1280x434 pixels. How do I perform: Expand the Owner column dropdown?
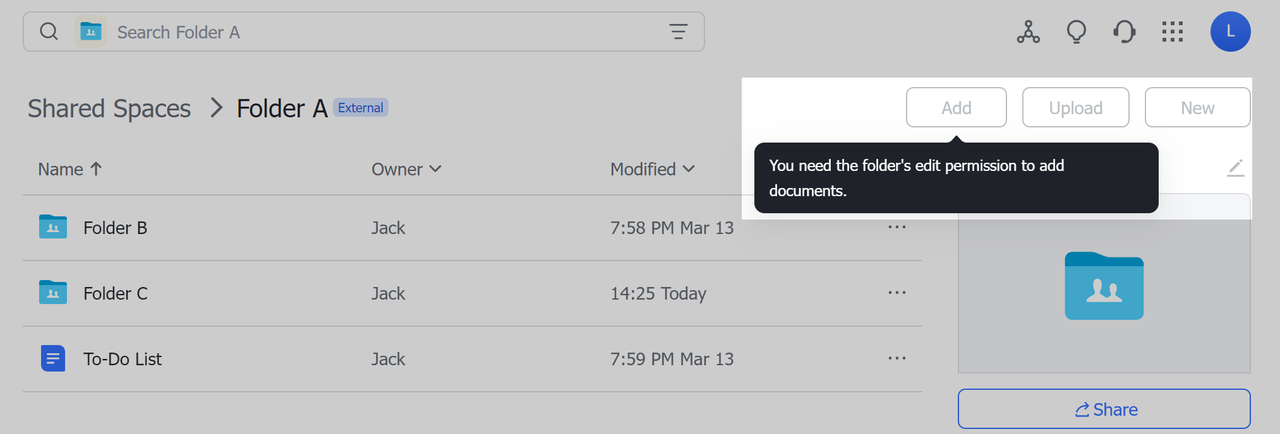[x=406, y=169]
